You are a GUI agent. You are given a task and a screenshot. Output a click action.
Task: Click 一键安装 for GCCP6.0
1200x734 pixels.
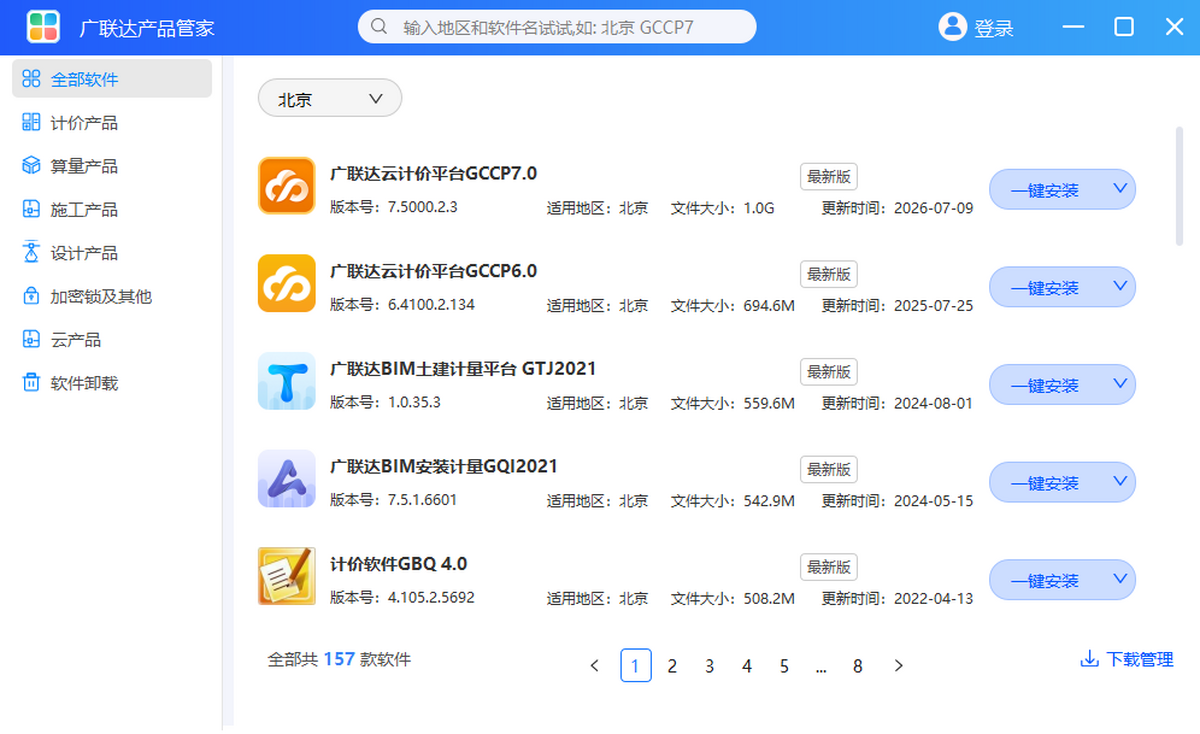(x=1045, y=288)
